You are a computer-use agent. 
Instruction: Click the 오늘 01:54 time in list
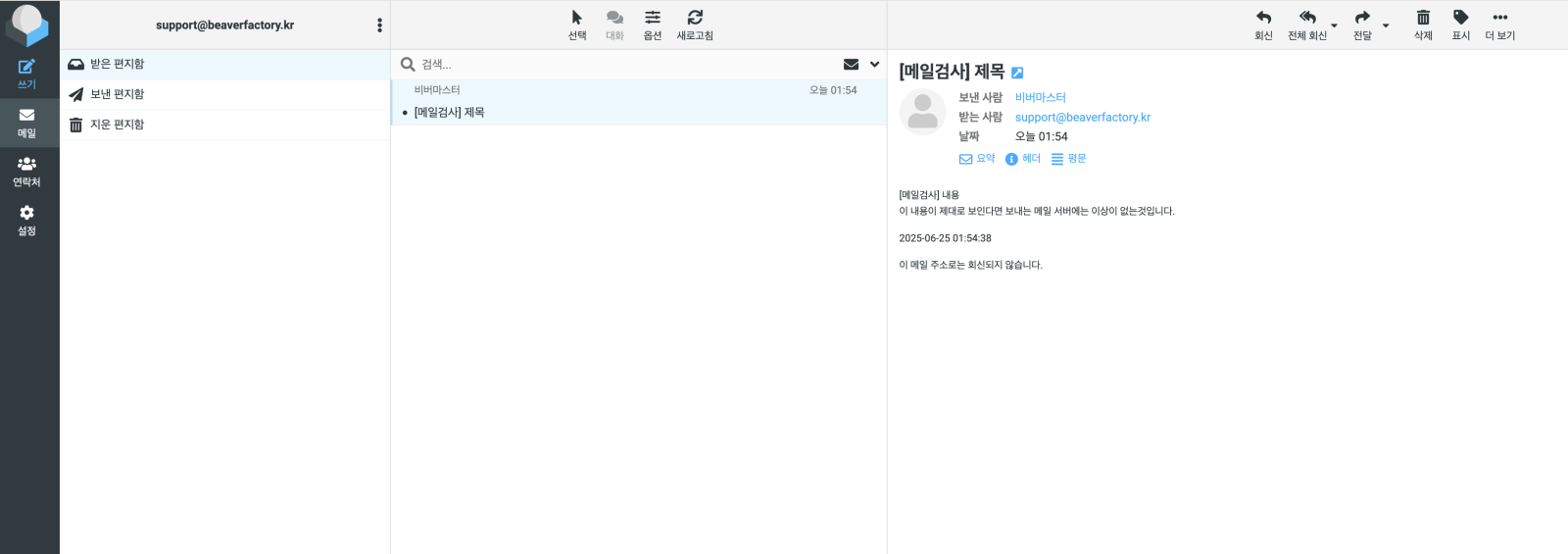(833, 90)
